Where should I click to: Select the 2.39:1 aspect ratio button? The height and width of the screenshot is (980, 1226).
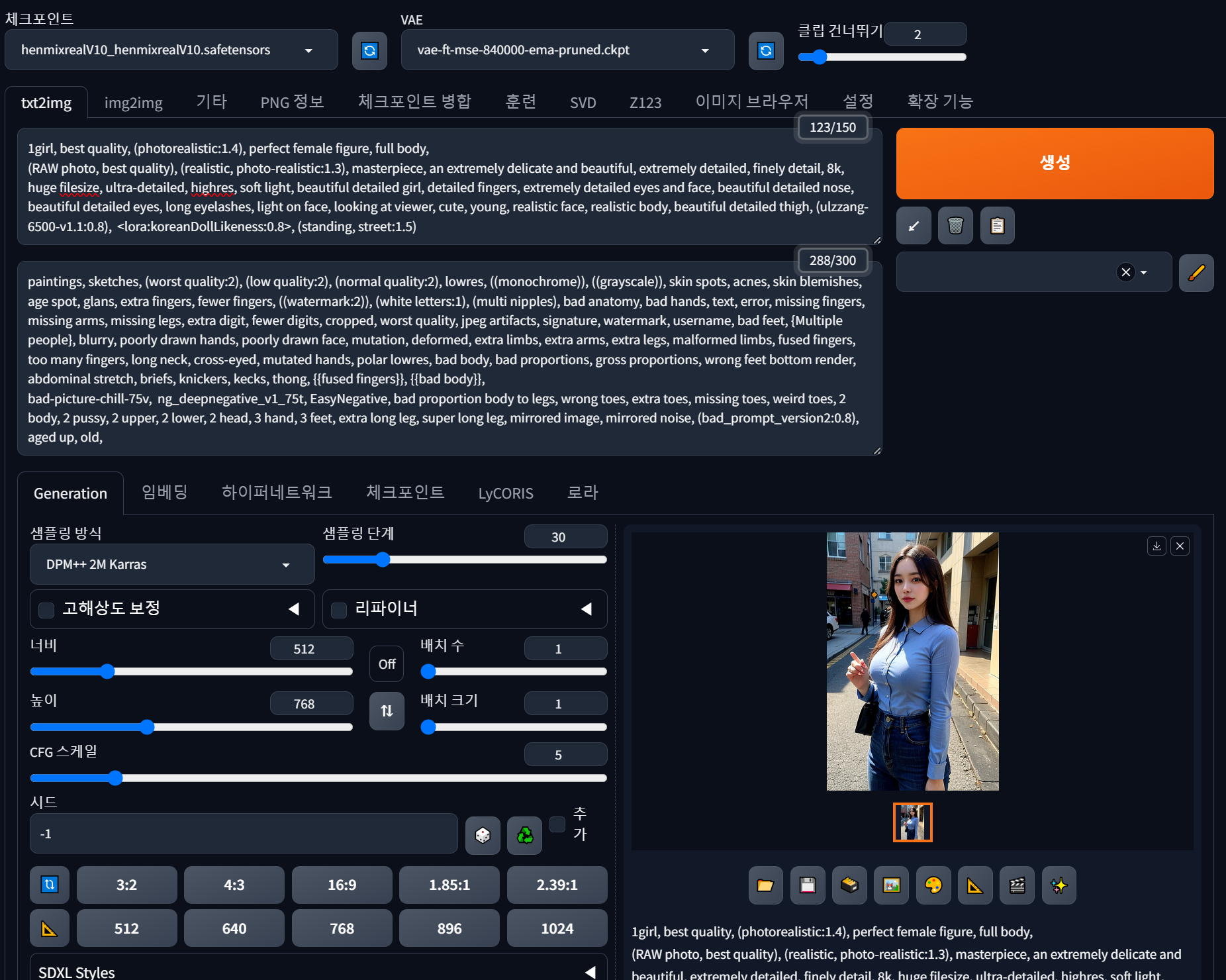(x=557, y=885)
